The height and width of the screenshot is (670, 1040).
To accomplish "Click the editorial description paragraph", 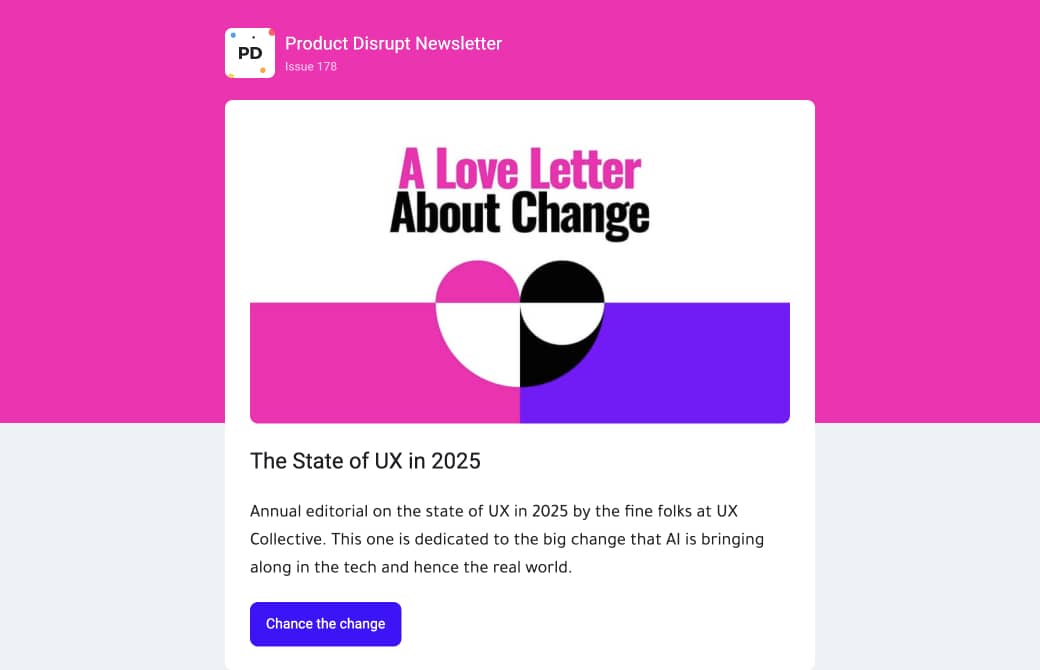I will (507, 539).
